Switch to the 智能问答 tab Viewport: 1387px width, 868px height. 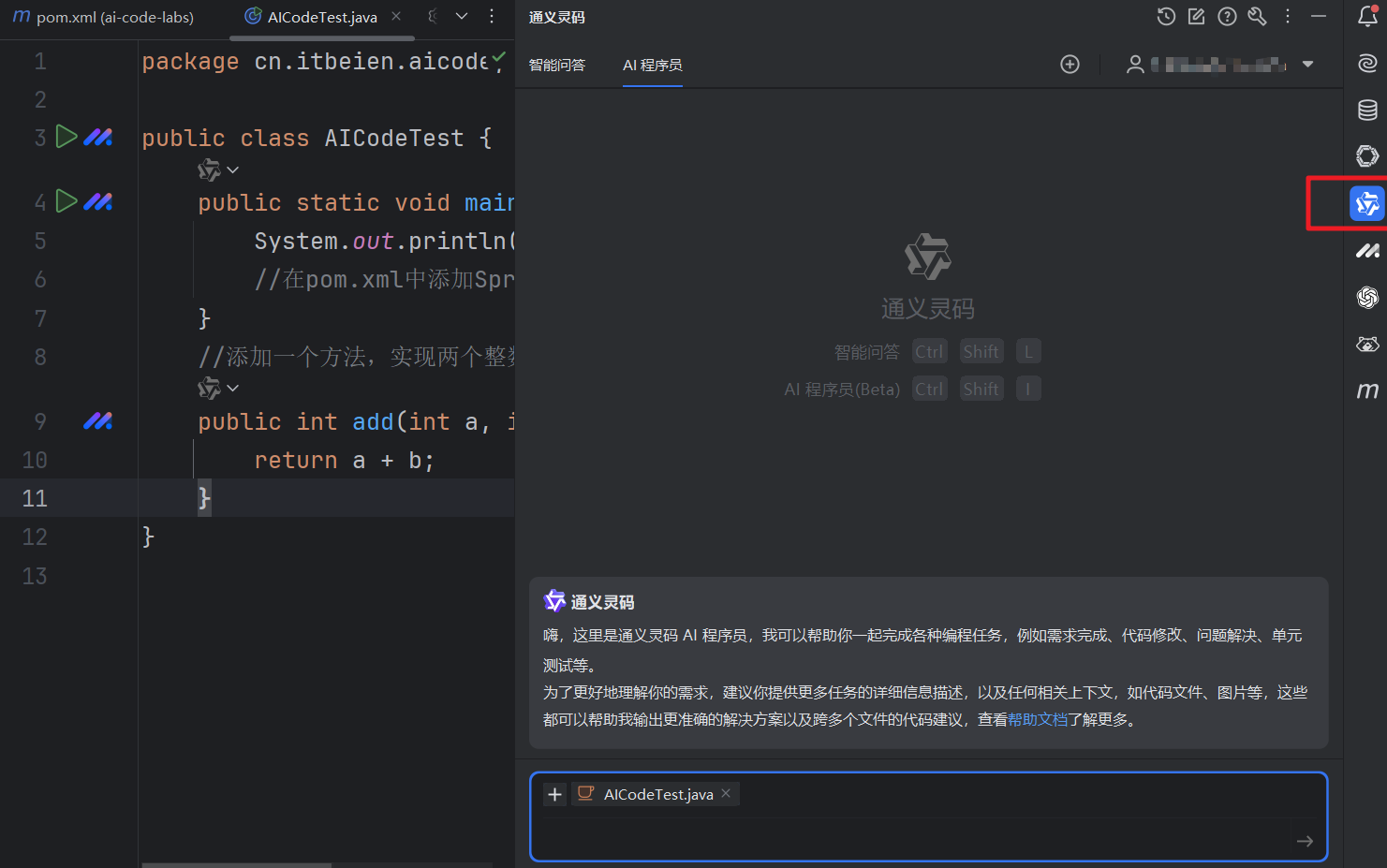[x=556, y=65]
